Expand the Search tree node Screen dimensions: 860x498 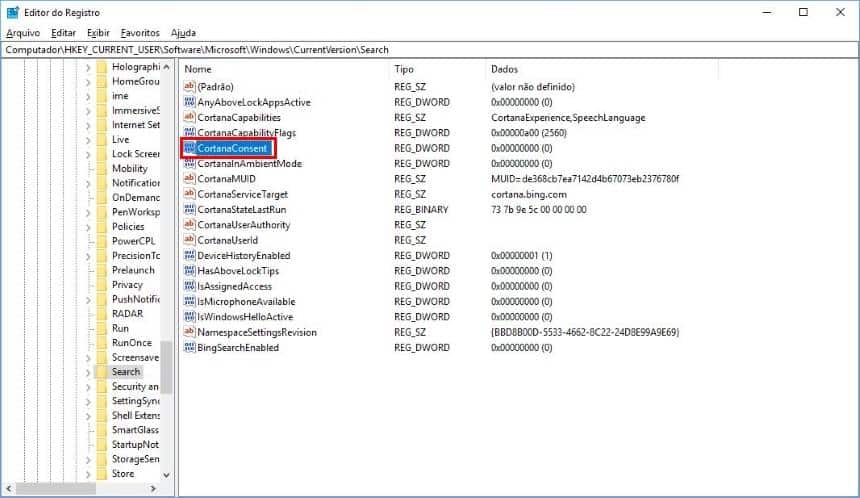(x=88, y=372)
